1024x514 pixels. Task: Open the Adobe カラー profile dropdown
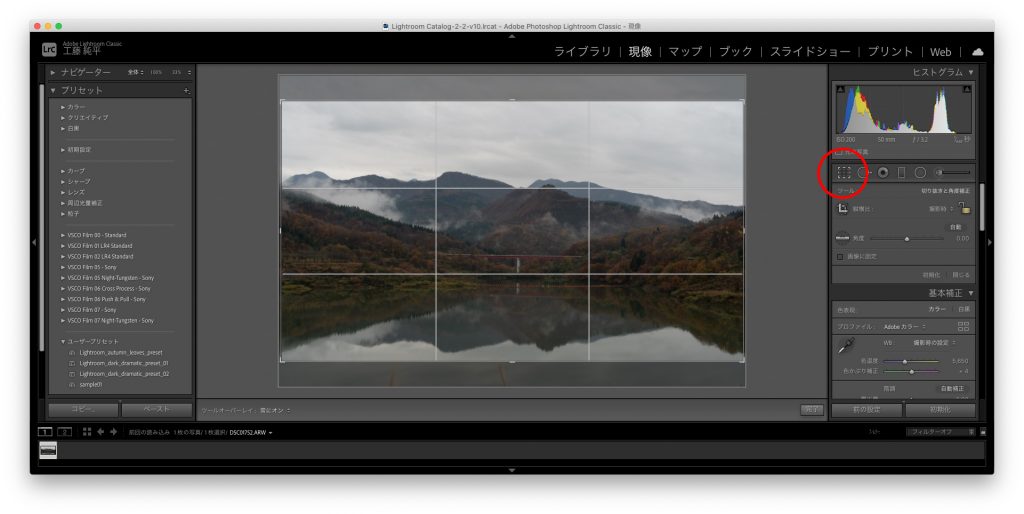904,327
